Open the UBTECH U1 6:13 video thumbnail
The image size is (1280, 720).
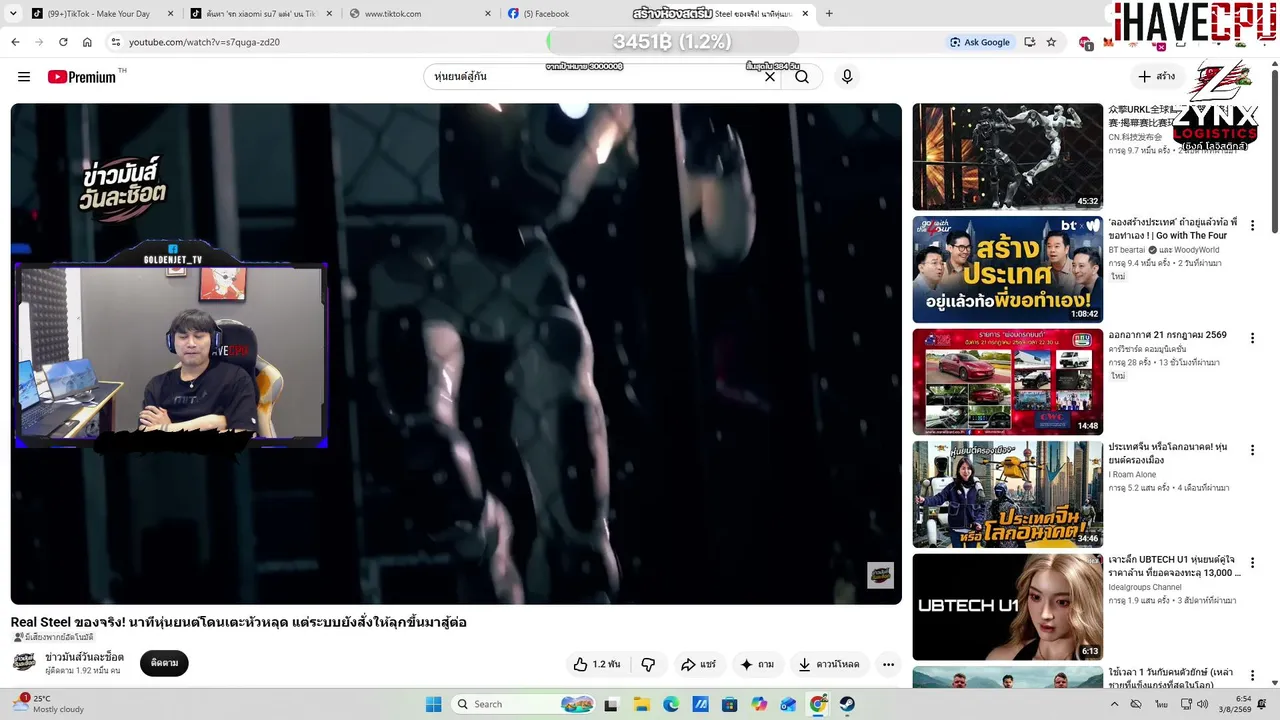[1007, 607]
